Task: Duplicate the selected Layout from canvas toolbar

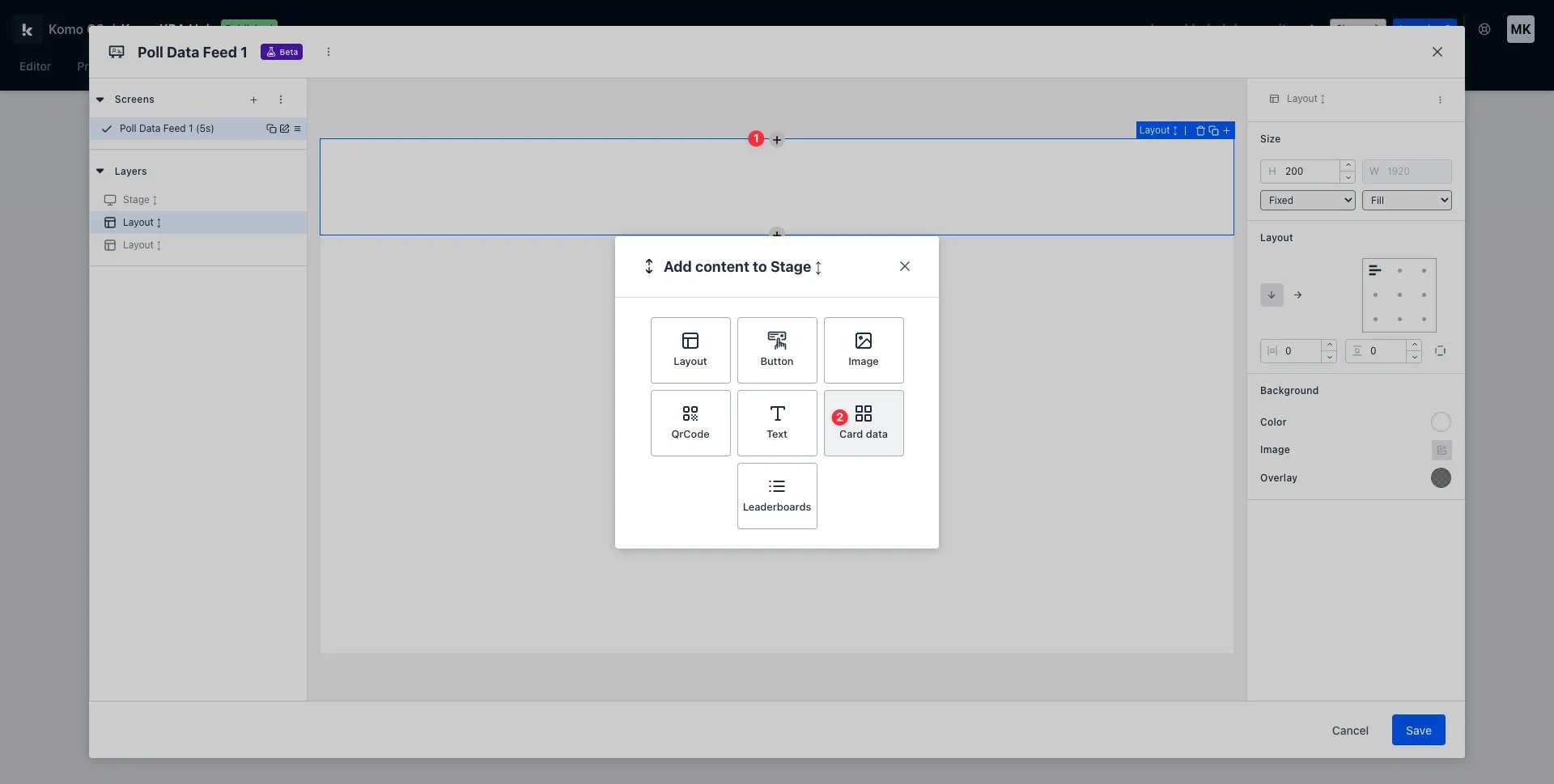Action: coord(1213,130)
